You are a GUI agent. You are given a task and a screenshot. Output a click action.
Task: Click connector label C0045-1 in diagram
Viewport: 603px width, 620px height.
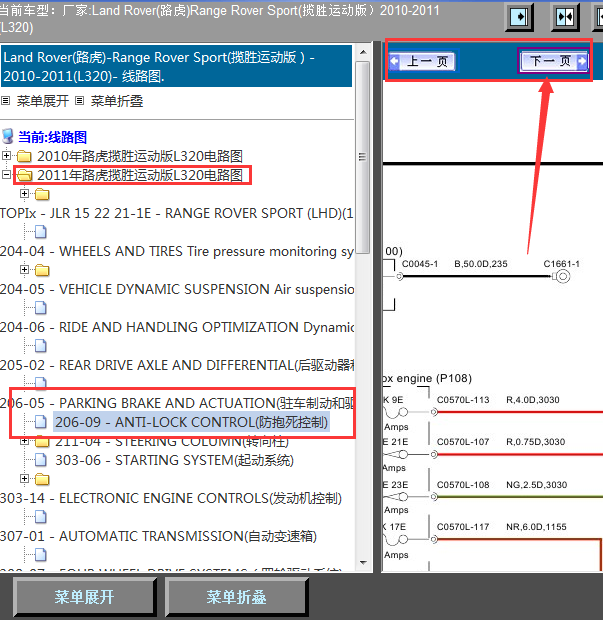pos(420,264)
